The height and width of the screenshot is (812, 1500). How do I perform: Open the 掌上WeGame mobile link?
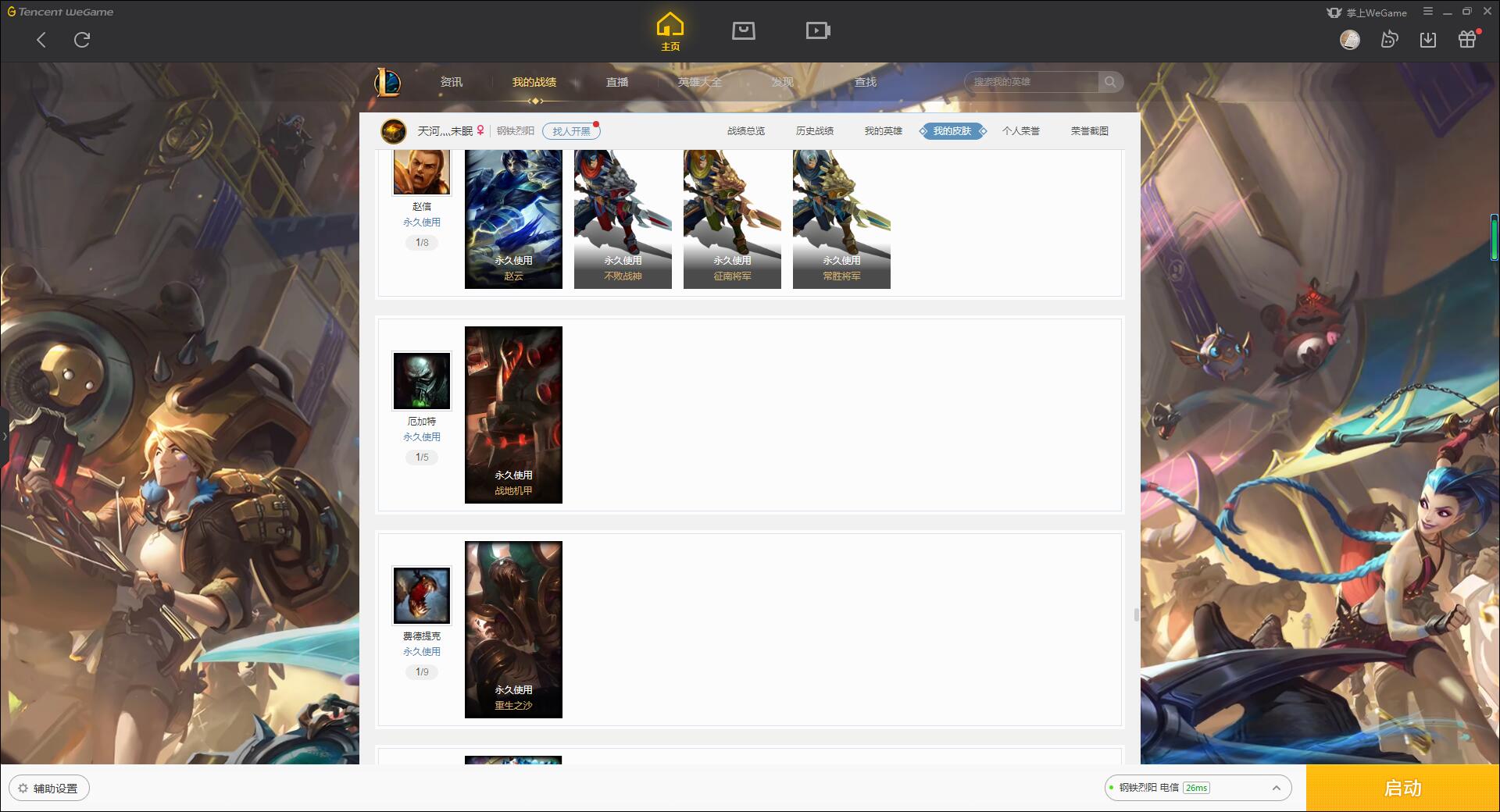pyautogui.click(x=1366, y=12)
